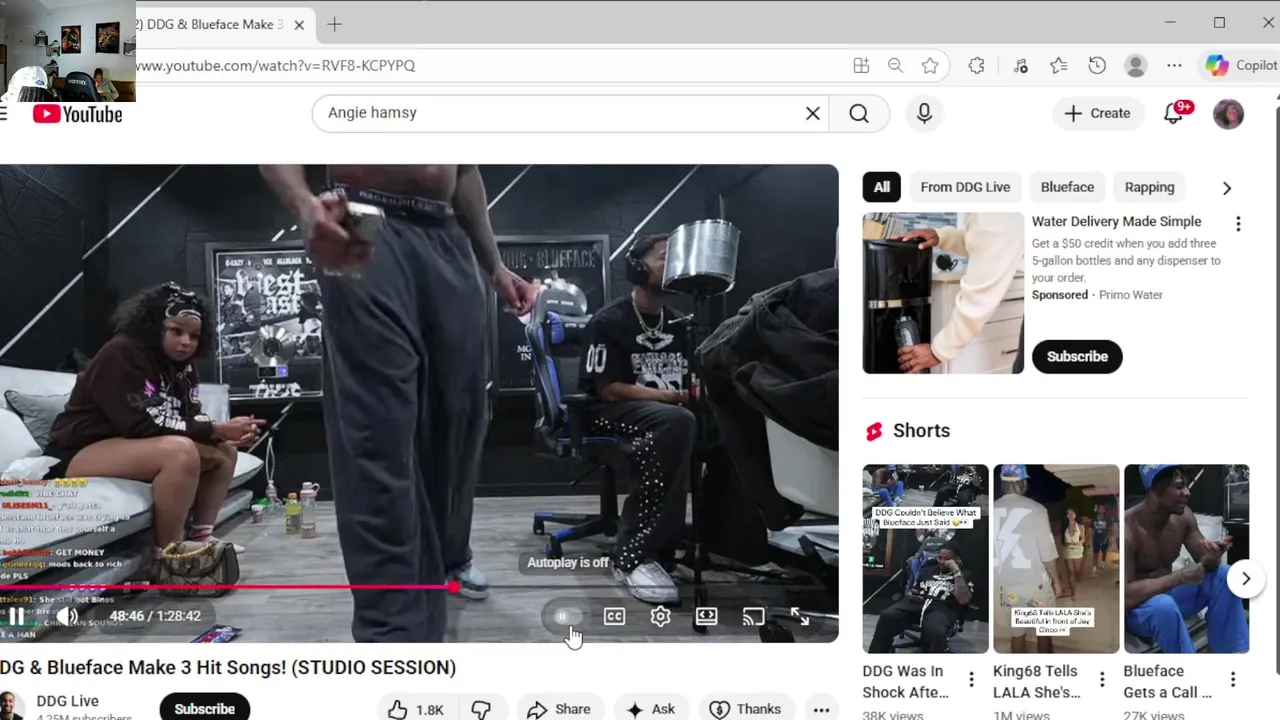Click the video title text

click(228, 667)
